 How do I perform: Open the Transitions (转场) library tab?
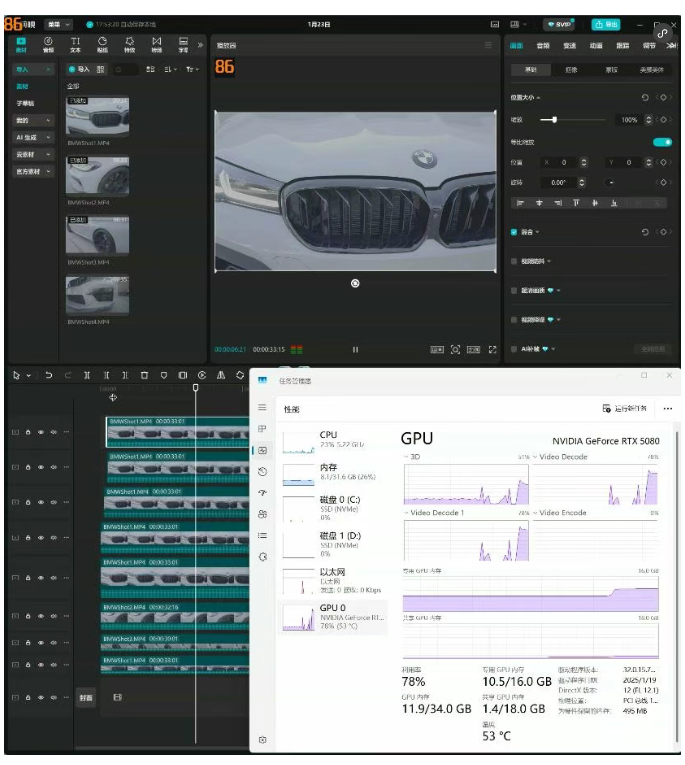coord(157,44)
